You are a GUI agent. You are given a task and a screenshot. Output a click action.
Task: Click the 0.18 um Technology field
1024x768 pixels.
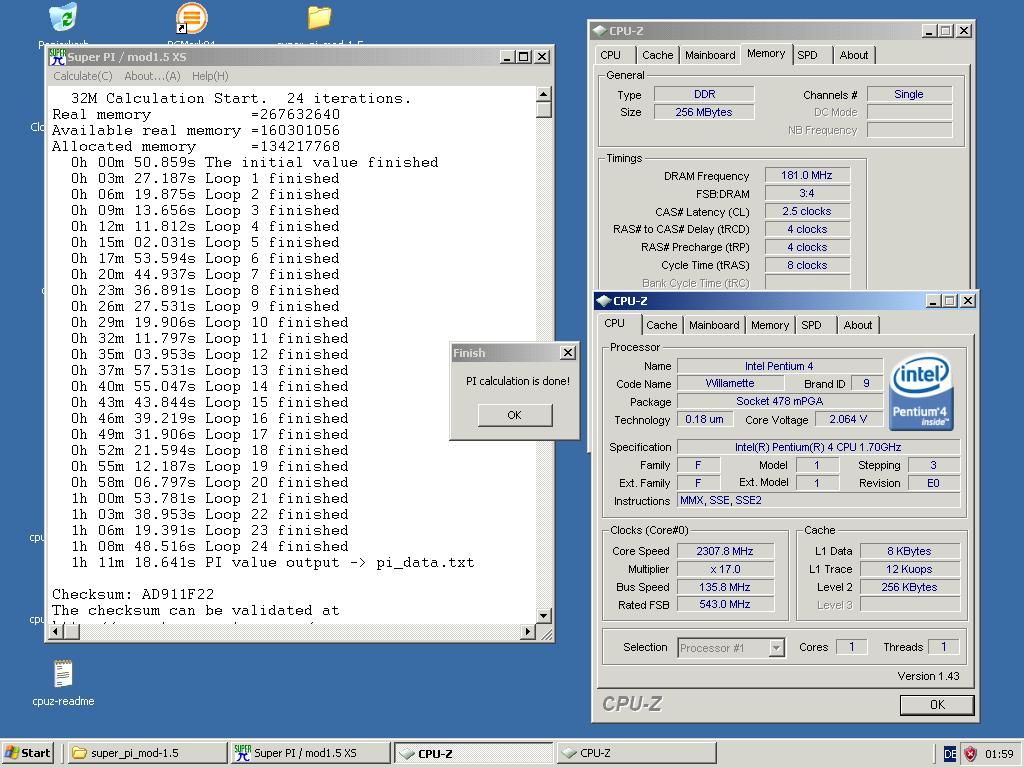tap(705, 419)
